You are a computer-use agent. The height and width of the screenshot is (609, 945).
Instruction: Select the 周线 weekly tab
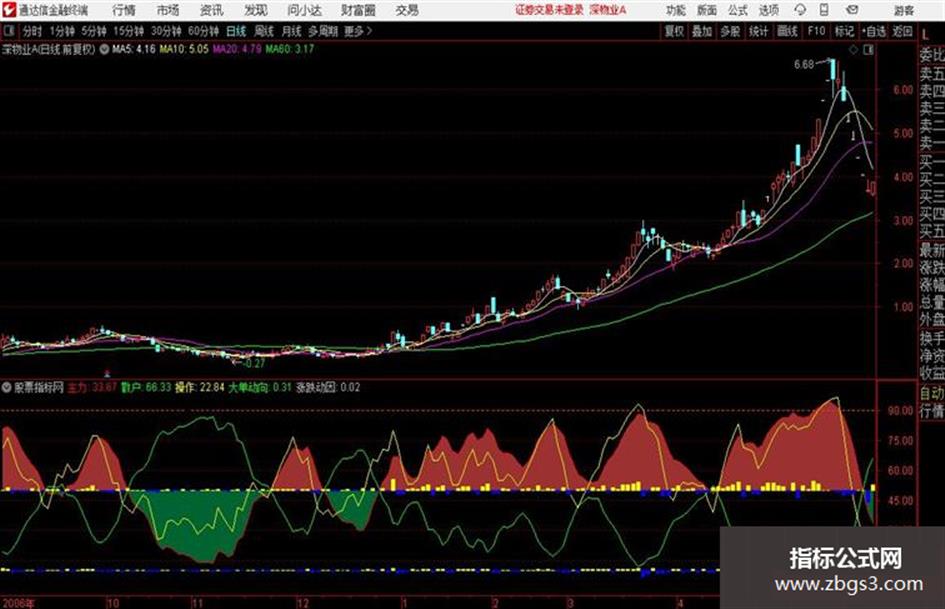pos(264,31)
